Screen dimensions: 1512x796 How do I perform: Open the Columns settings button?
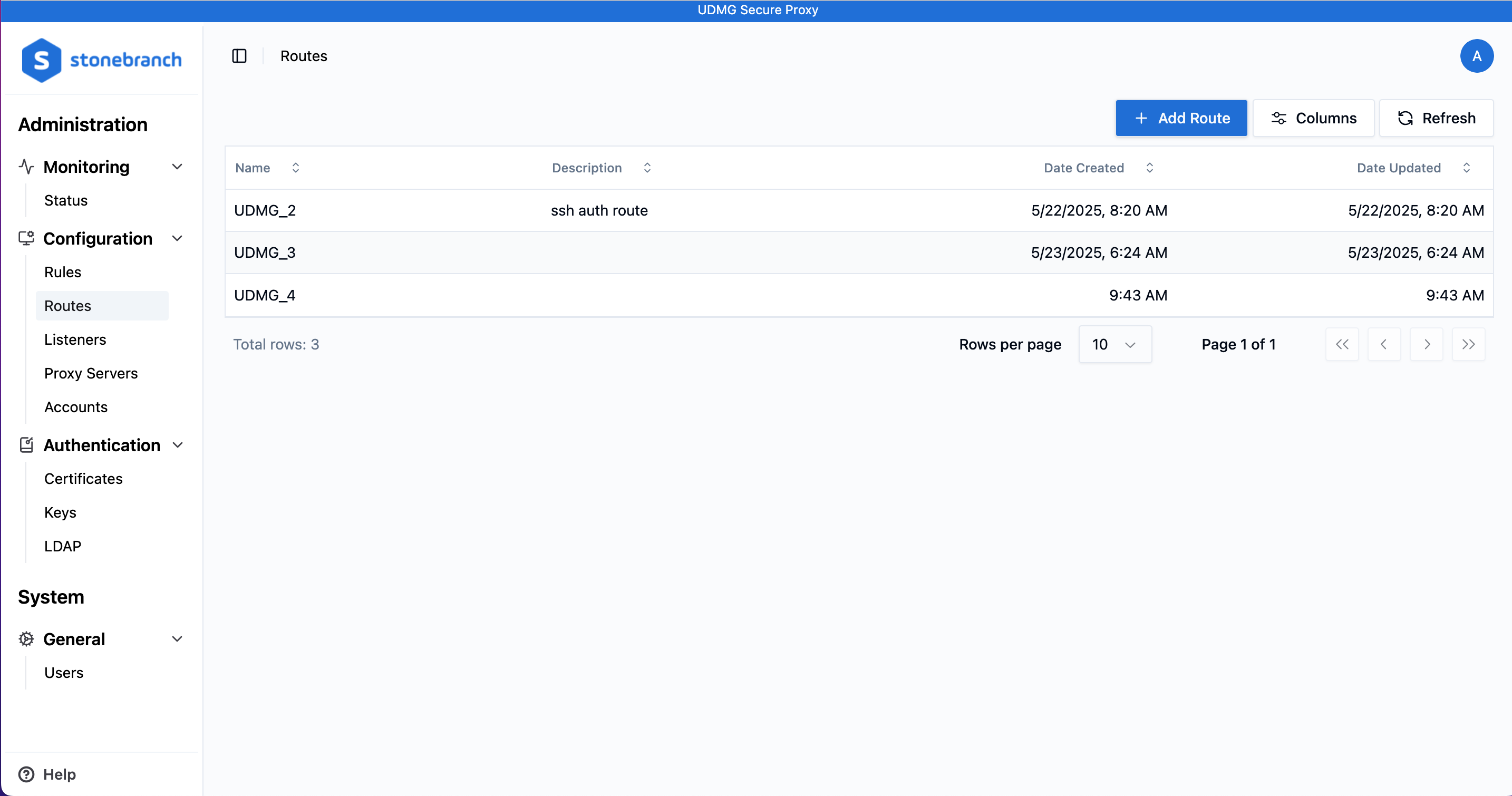pos(1313,118)
